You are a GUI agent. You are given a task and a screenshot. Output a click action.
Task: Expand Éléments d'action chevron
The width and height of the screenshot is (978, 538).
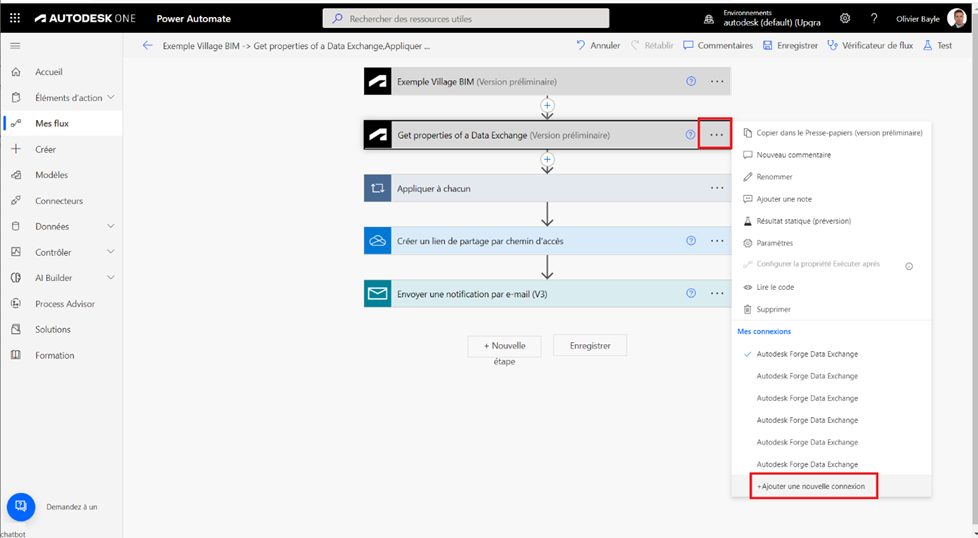111,97
